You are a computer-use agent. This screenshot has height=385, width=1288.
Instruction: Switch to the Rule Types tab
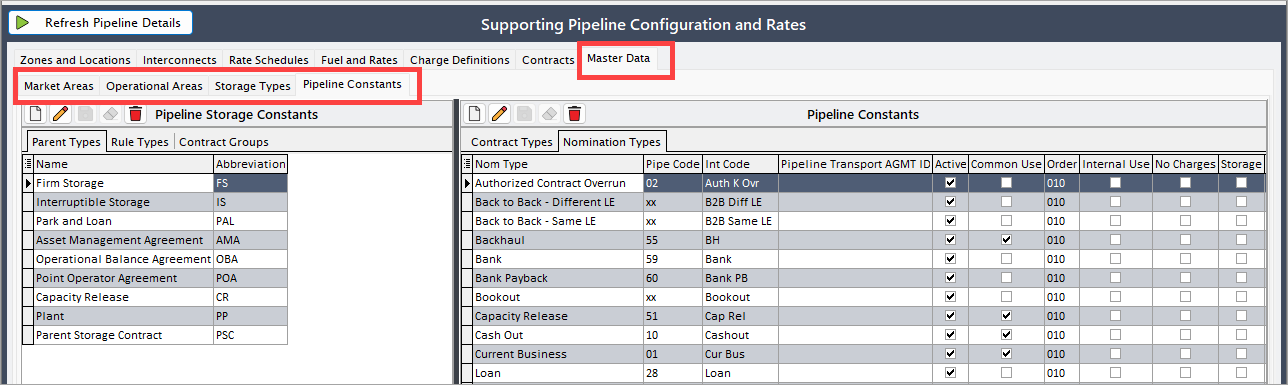point(140,142)
